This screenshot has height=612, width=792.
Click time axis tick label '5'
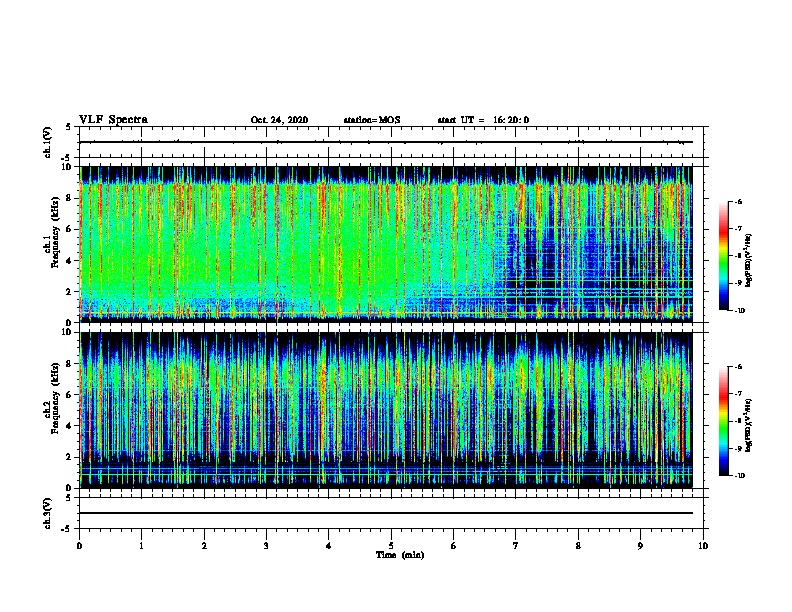[x=391, y=546]
